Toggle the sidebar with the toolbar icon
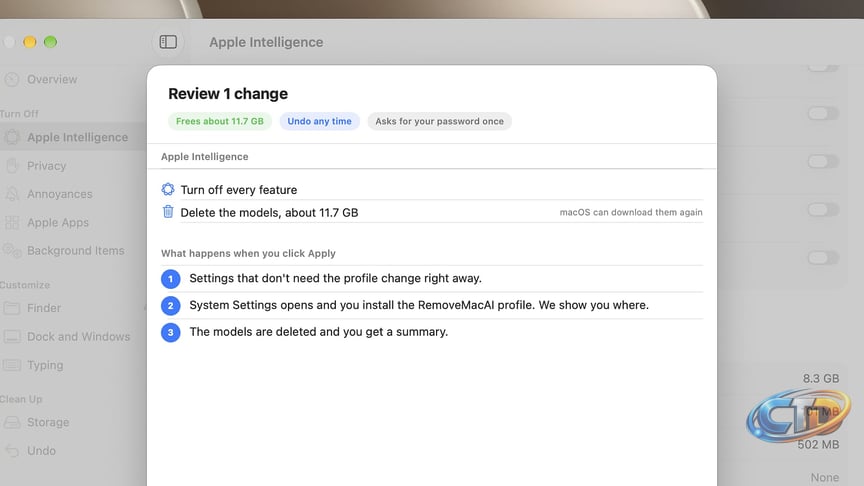 tap(168, 42)
